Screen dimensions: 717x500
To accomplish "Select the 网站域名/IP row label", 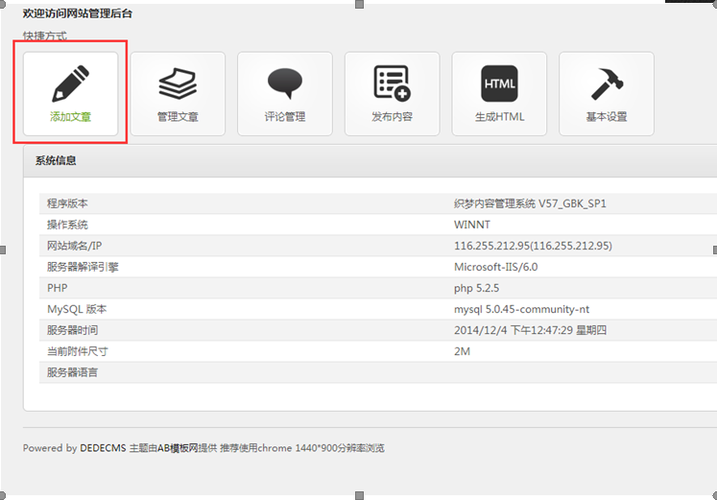I will tap(75, 246).
